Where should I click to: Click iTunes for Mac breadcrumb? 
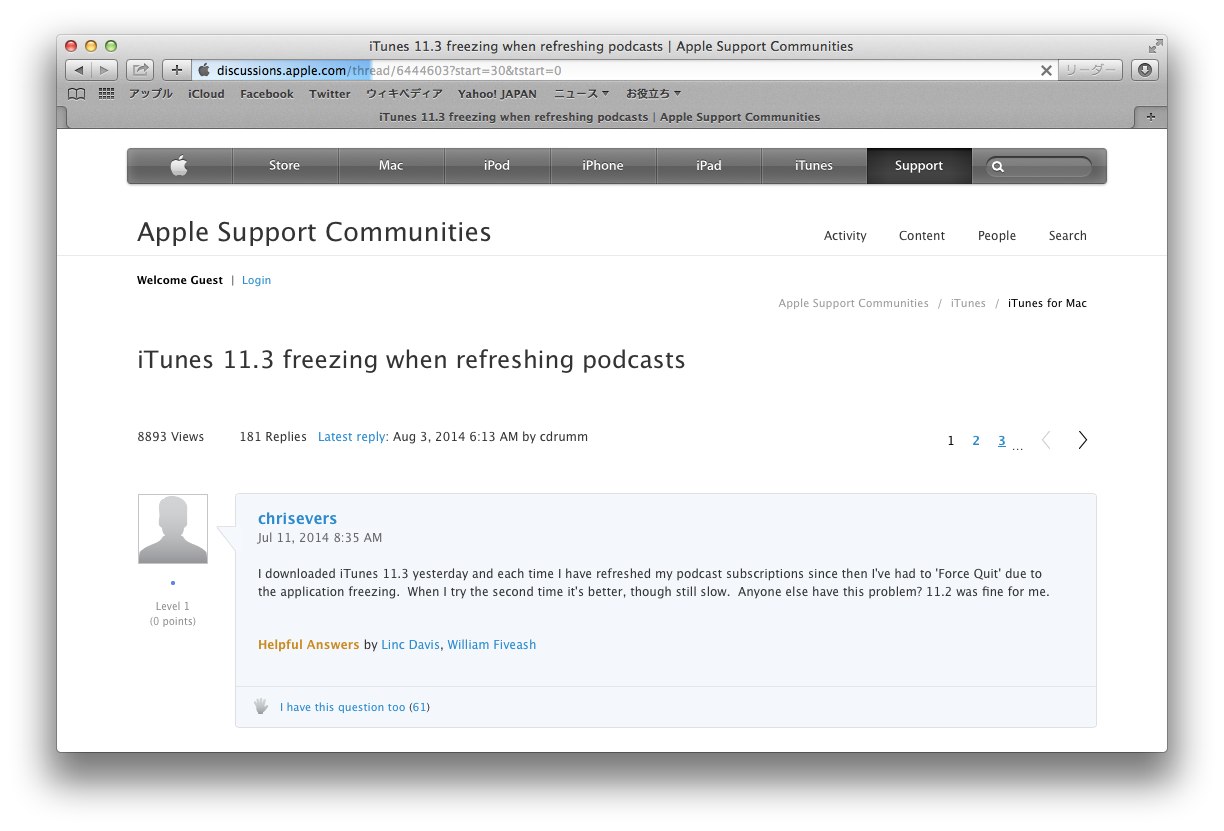pos(1047,303)
